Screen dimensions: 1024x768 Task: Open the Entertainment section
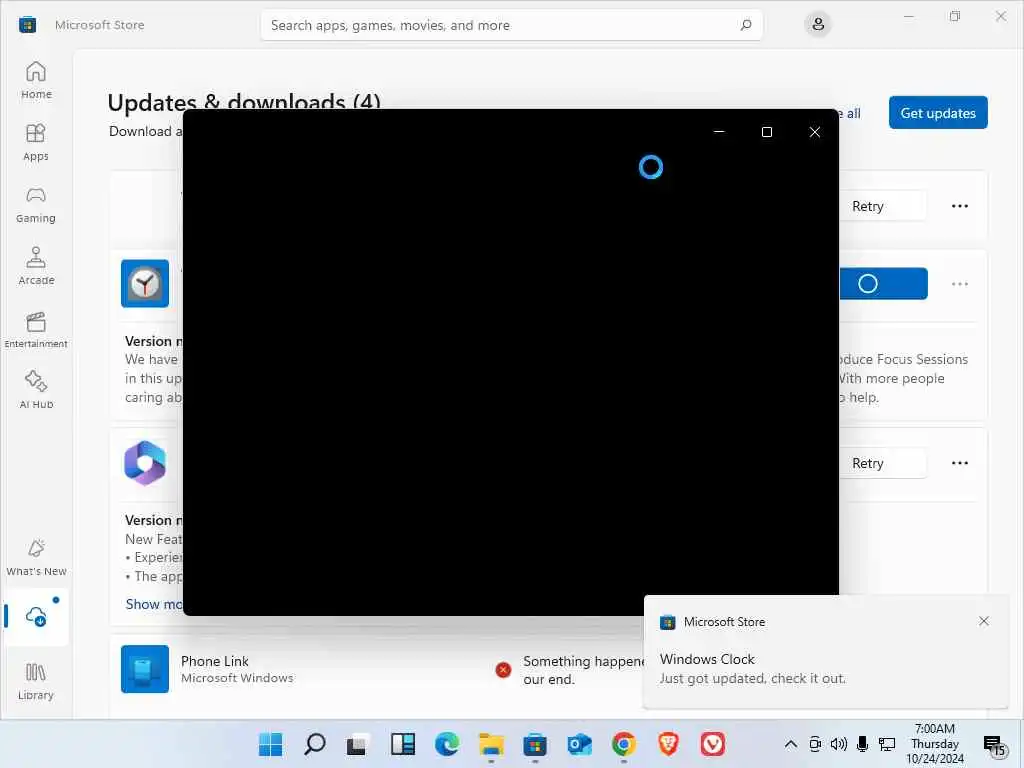tap(36, 330)
